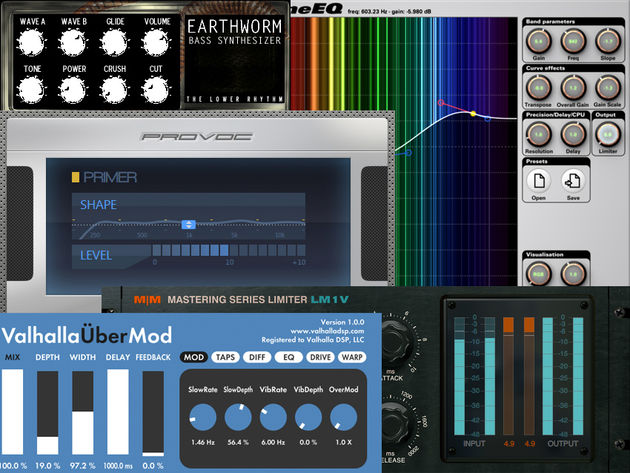
Task: Click the CRUSH knob on Earthworm
Action: [115, 90]
